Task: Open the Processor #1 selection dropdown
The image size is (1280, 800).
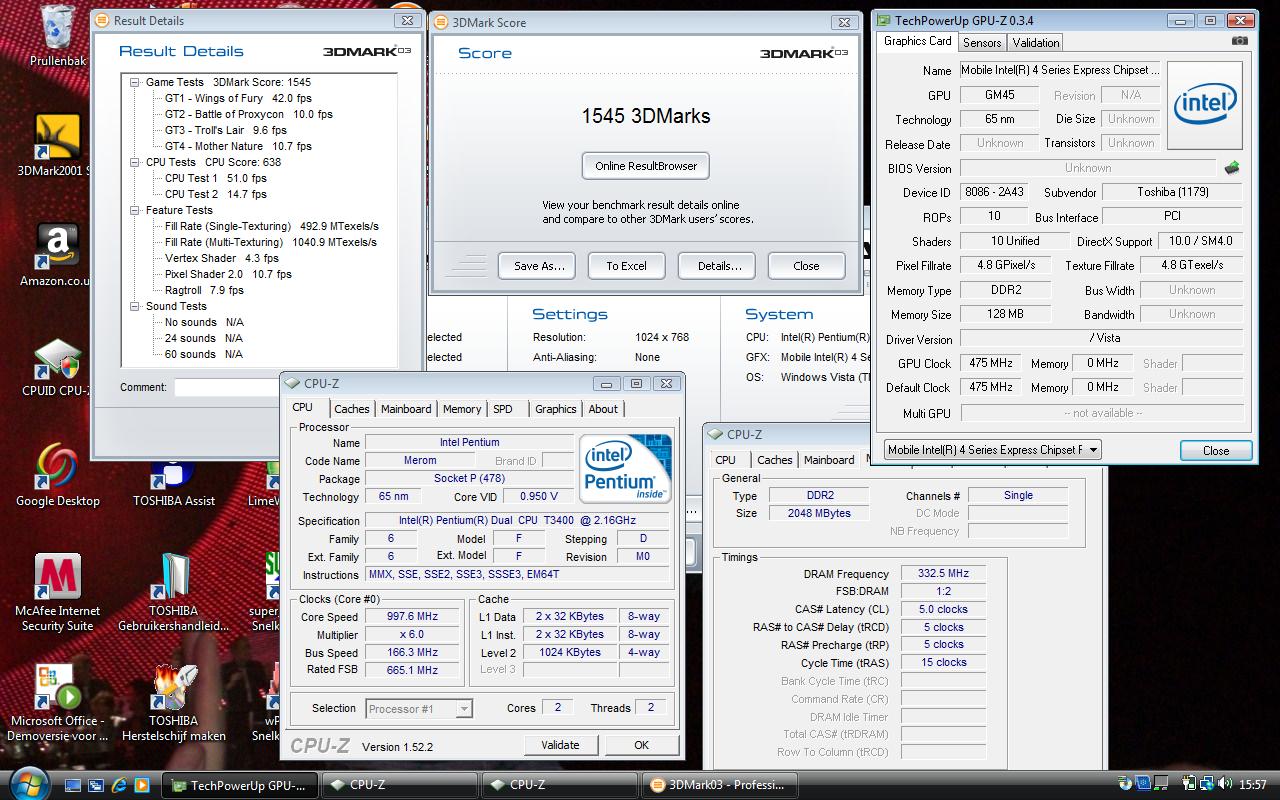Action: 463,708
